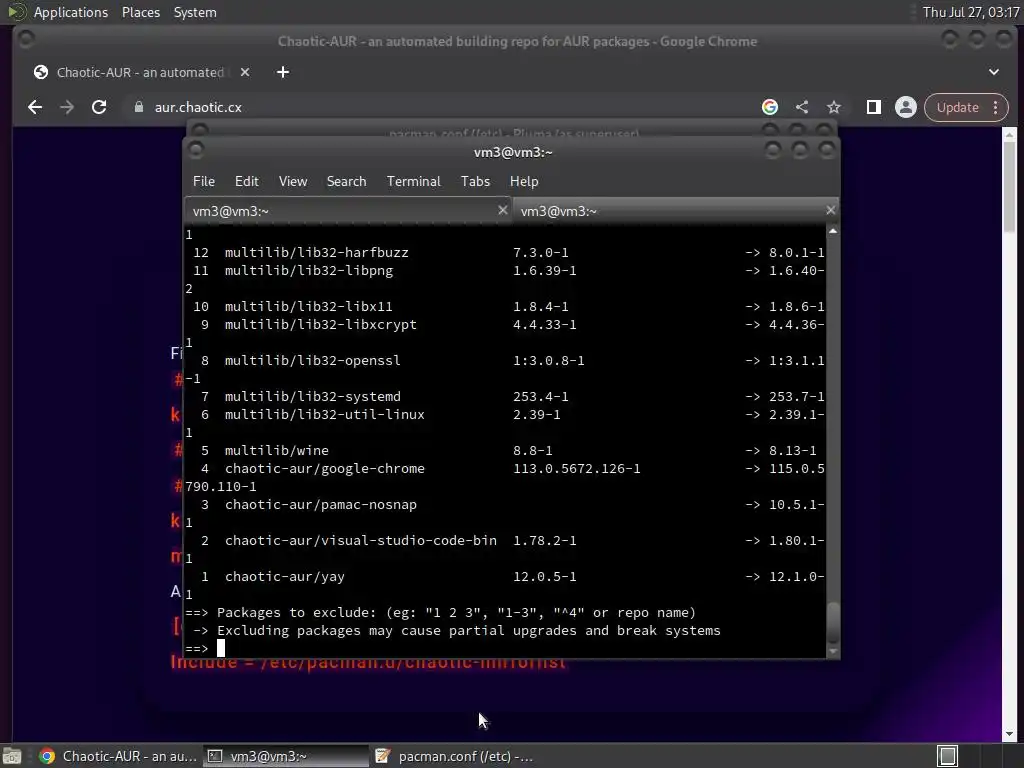Close the Chaotic-AUR browser tab
Image resolution: width=1024 pixels, height=768 pixels.
[x=245, y=72]
